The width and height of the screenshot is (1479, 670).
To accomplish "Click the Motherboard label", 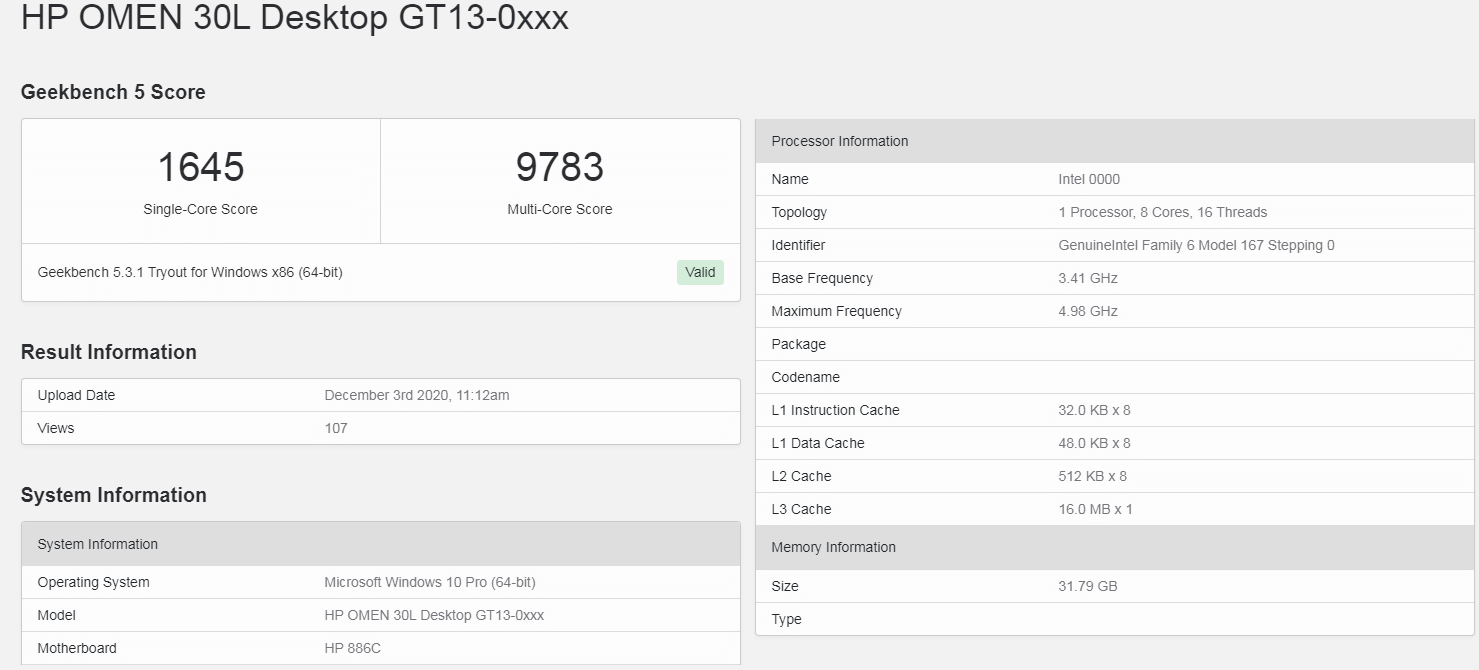I will 77,648.
